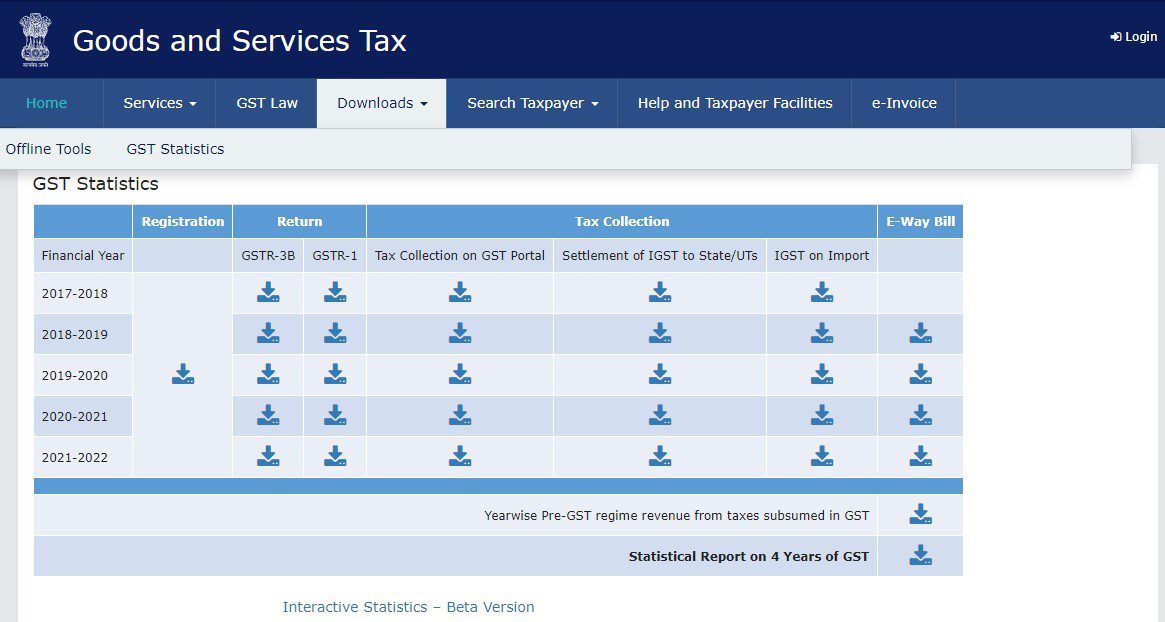Download the Statistical Report on 4 Years of GST
The height and width of the screenshot is (622, 1165).
coord(919,555)
